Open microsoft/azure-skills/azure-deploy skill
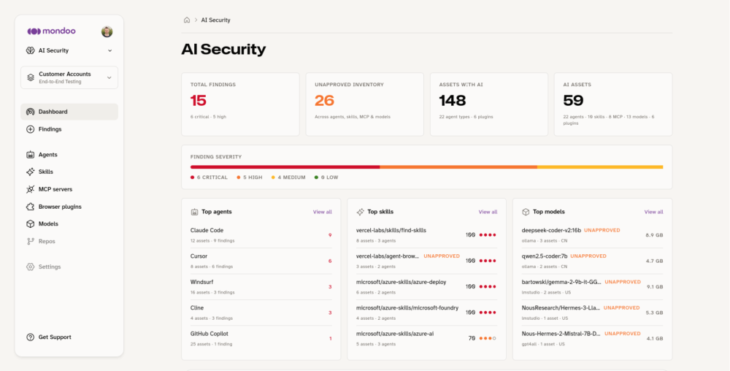 426,287
